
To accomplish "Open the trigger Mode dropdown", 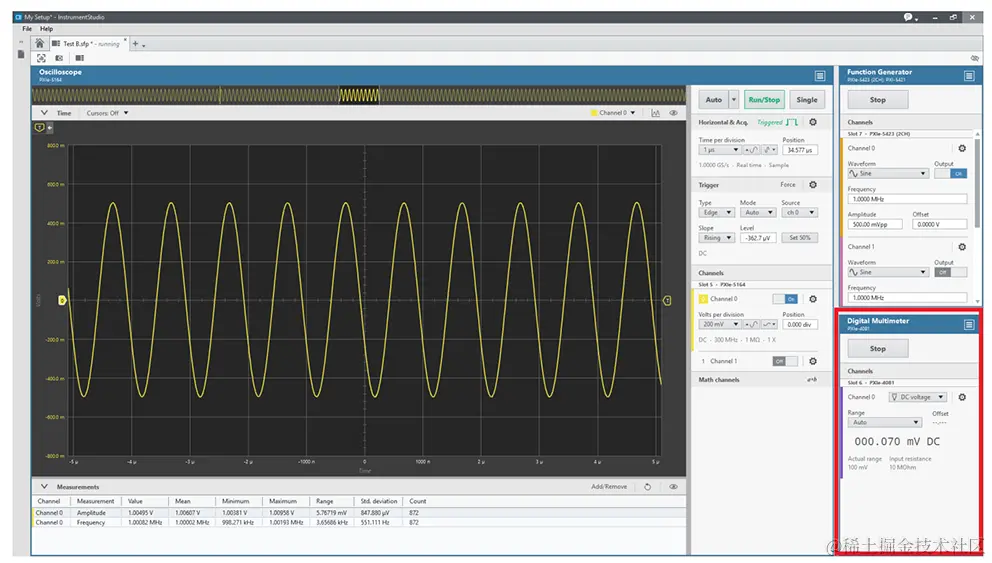I will point(757,213).
